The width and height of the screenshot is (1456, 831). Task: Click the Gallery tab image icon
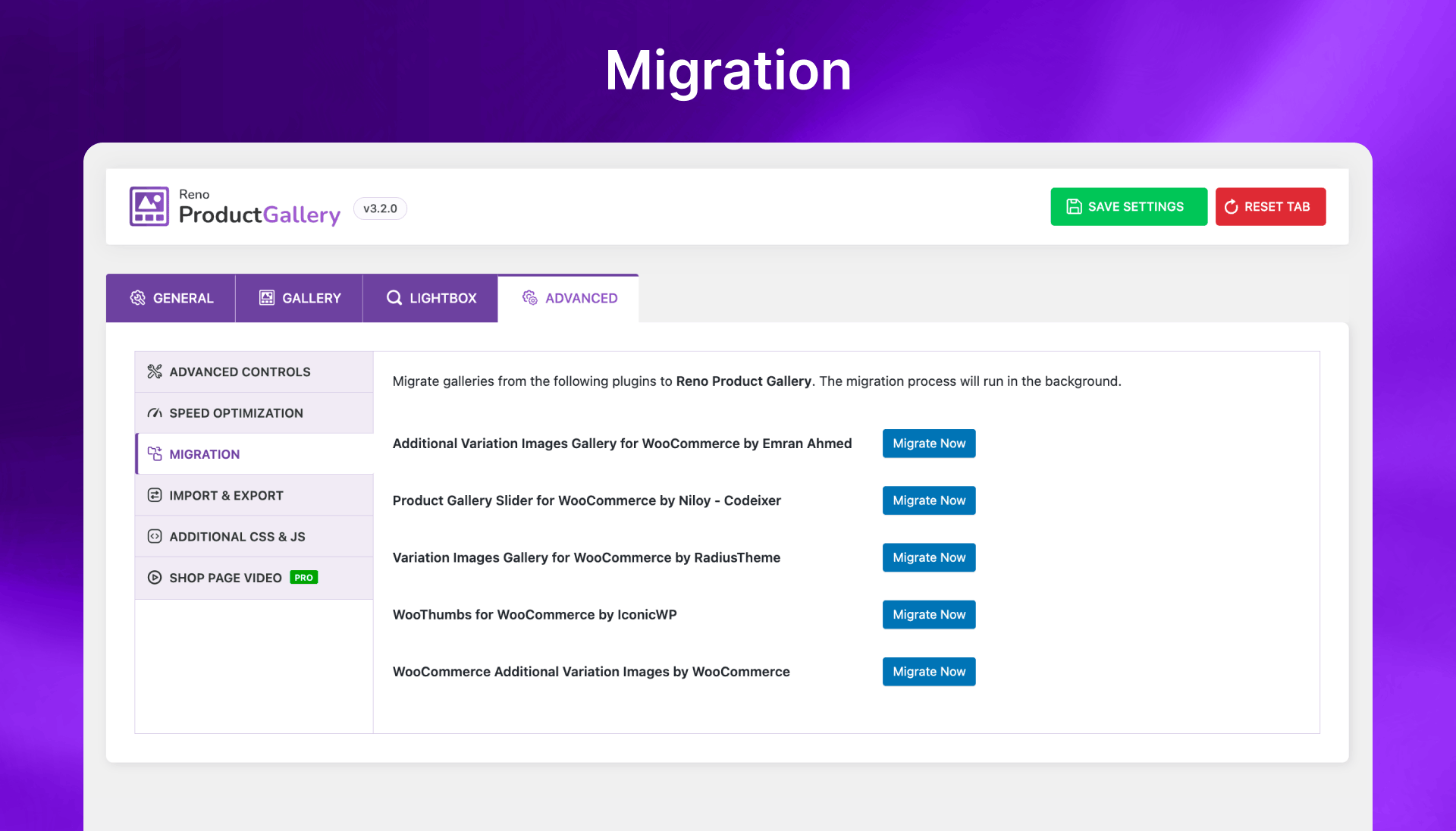(267, 298)
